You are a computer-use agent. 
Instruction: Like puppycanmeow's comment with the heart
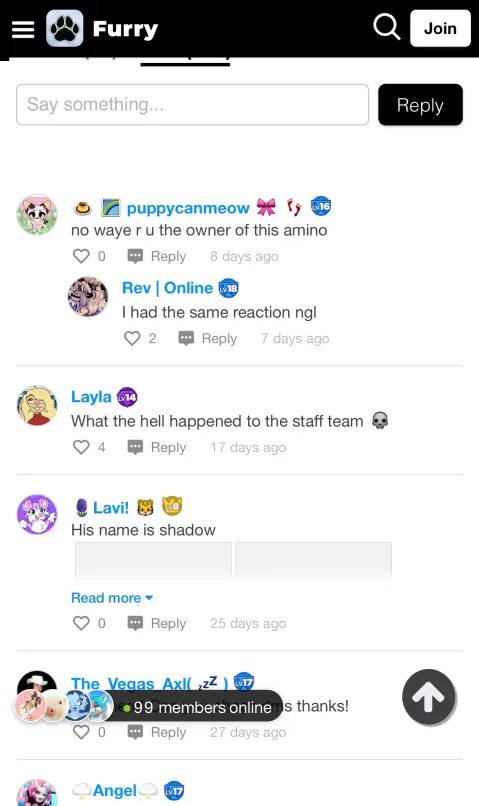(81, 256)
